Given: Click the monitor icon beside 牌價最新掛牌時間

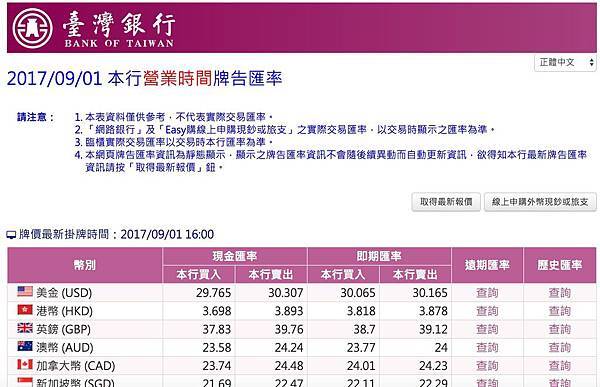Looking at the screenshot, I should [x=11, y=235].
